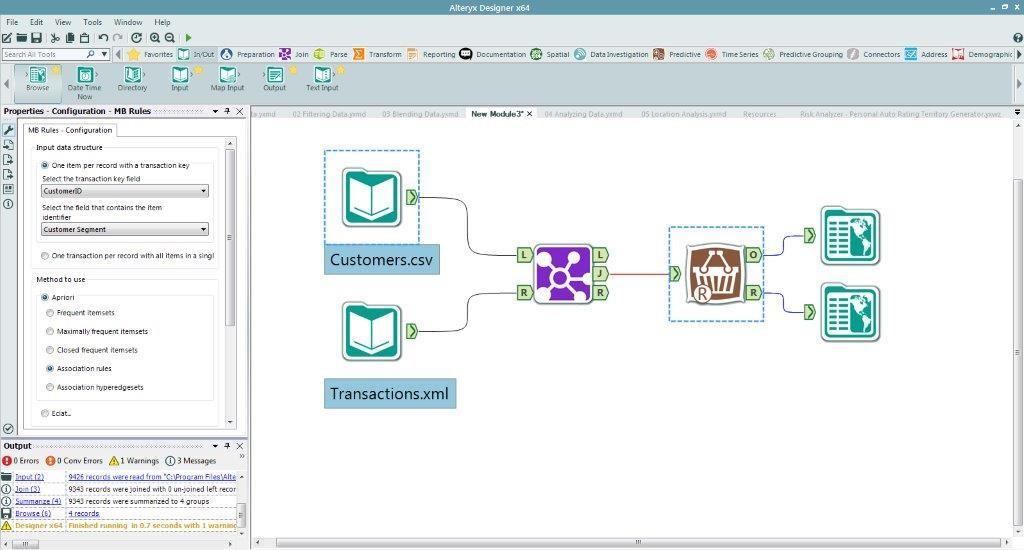The image size is (1024, 550).
Task: Filter Output by 1 Warnings
Action: click(x=134, y=461)
